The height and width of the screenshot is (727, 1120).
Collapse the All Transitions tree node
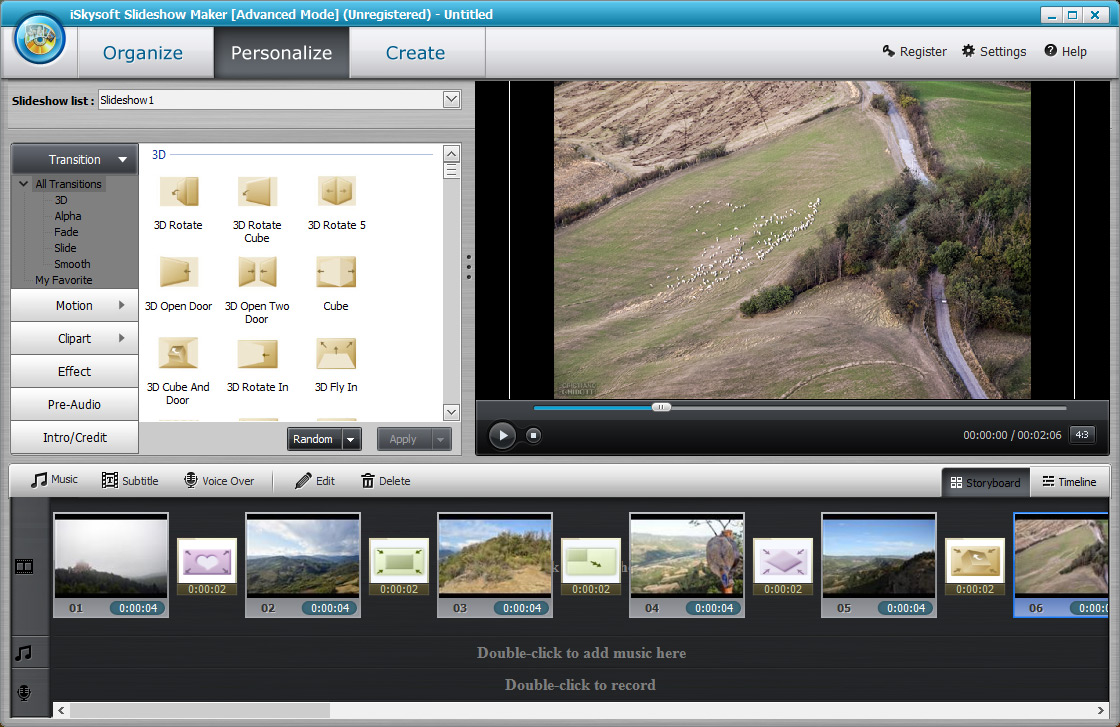[x=24, y=184]
